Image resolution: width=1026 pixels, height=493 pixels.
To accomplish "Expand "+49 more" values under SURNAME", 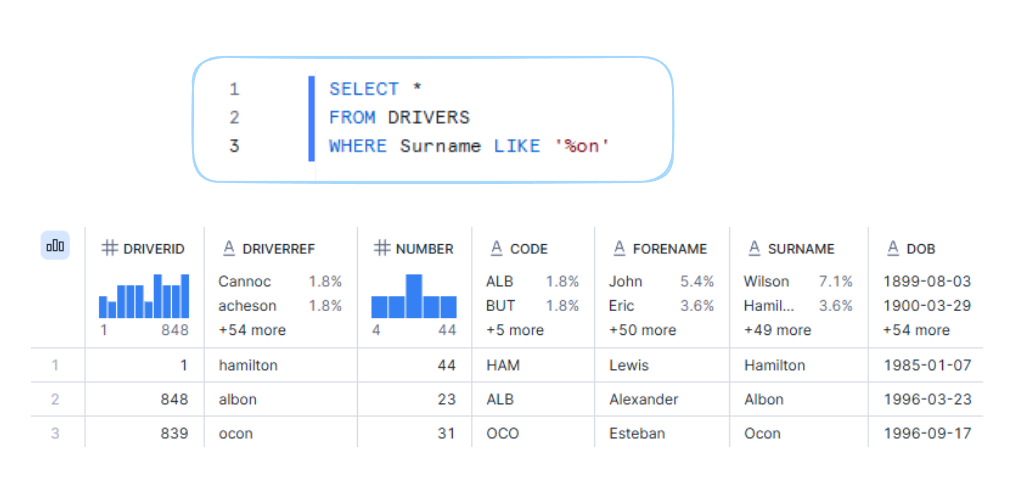I will tap(777, 330).
